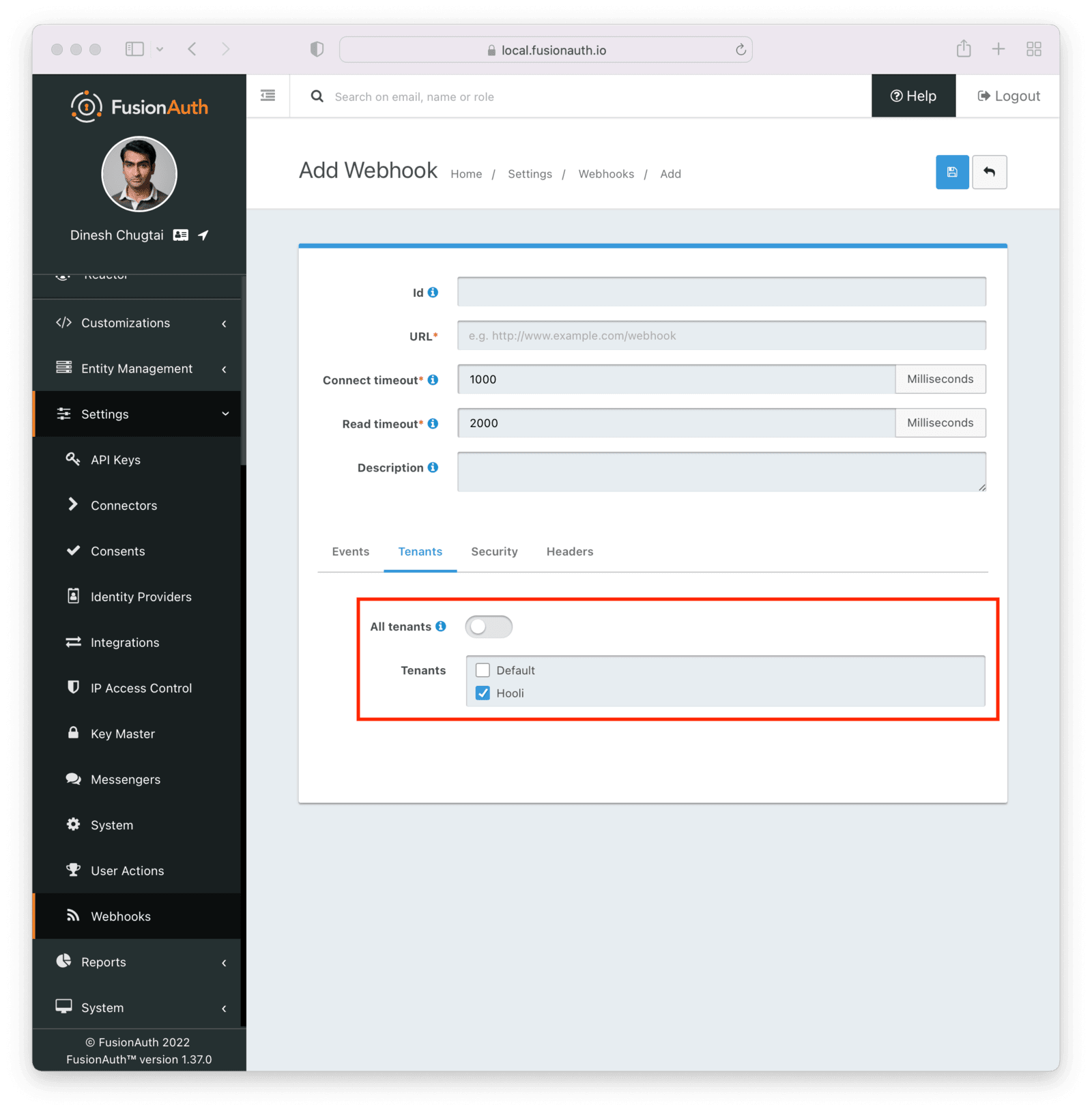
Task: Expand the Connectors chevron item
Action: [72, 504]
